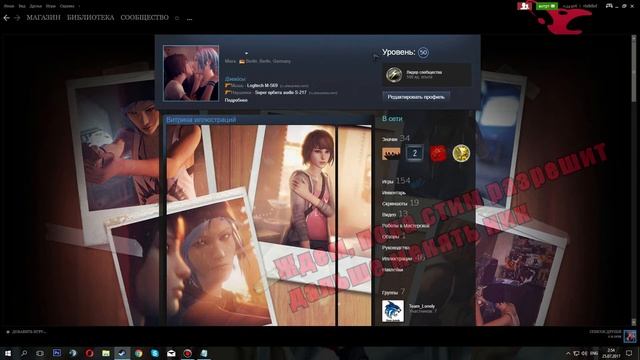Open Task View on the taskbar
This screenshot has height=360, width=640.
tap(40, 353)
